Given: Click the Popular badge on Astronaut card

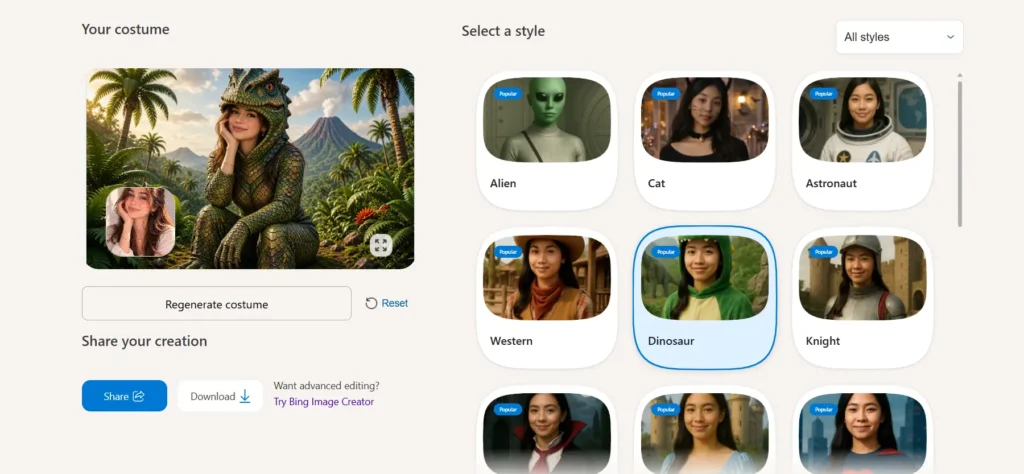Looking at the screenshot, I should click(x=824, y=93).
